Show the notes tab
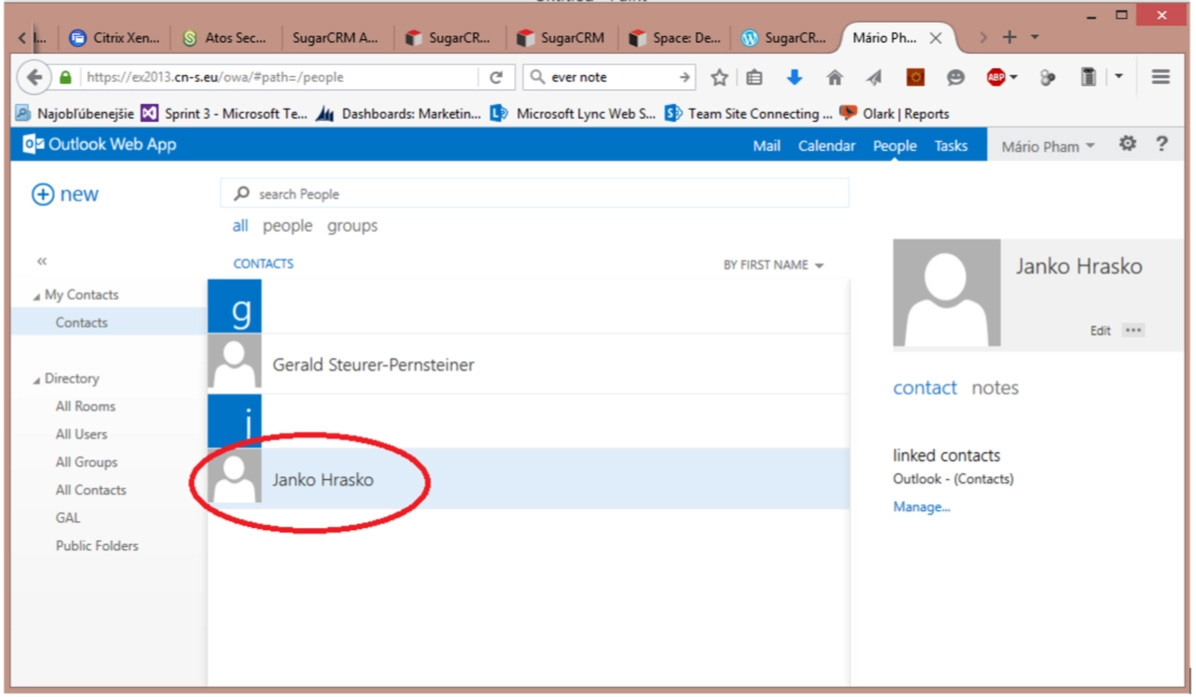The width and height of the screenshot is (1196, 697). click(995, 388)
